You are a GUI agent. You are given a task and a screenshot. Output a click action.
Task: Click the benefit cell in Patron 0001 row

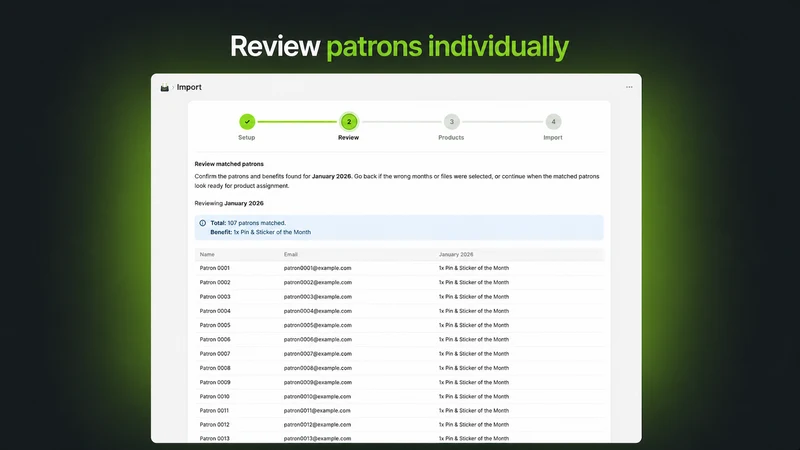(x=473, y=268)
